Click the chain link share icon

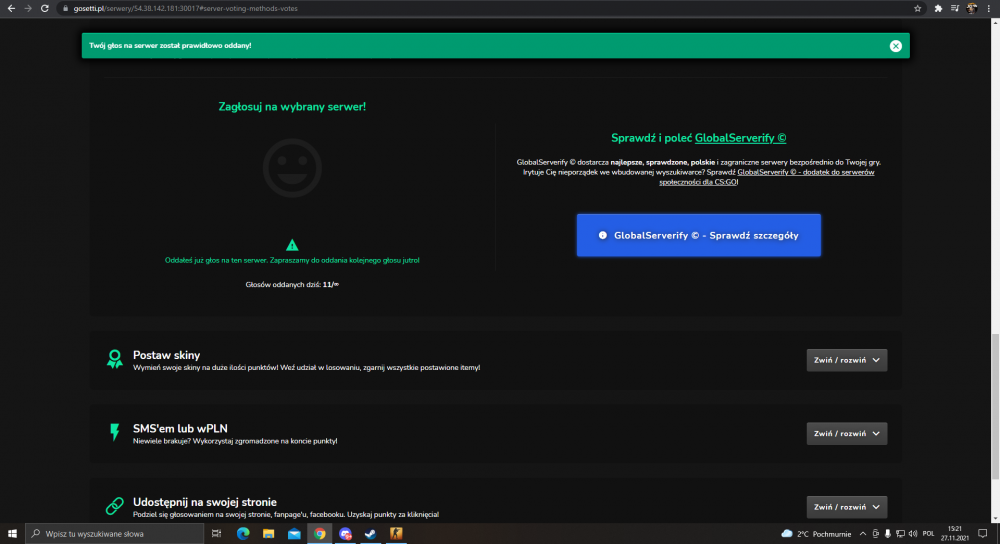pyautogui.click(x=115, y=506)
